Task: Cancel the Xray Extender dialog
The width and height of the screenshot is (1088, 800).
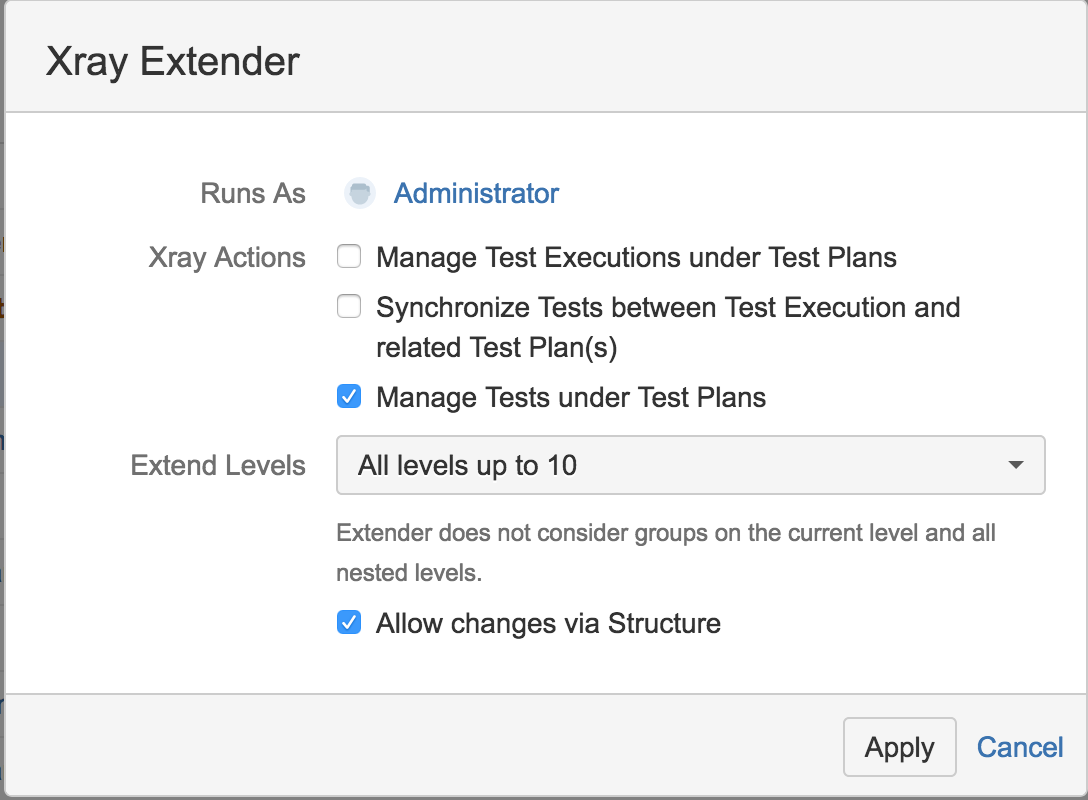Action: 1019,747
